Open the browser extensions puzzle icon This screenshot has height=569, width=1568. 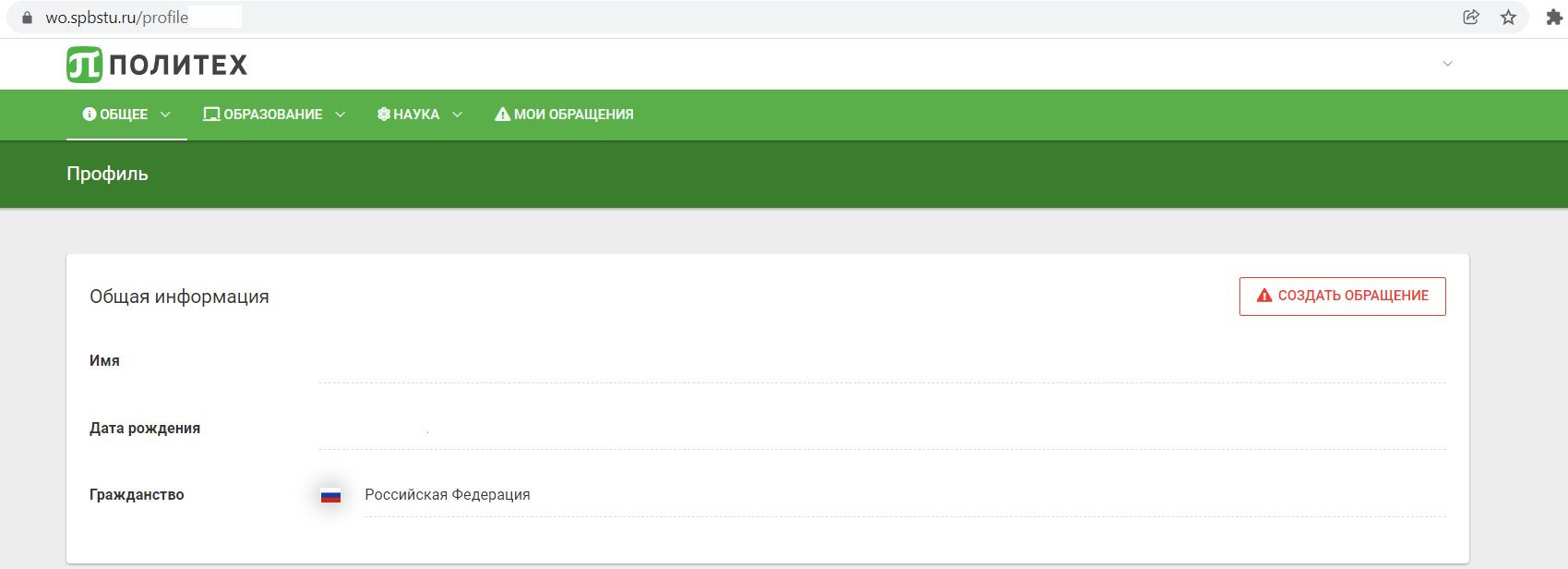(x=1553, y=17)
